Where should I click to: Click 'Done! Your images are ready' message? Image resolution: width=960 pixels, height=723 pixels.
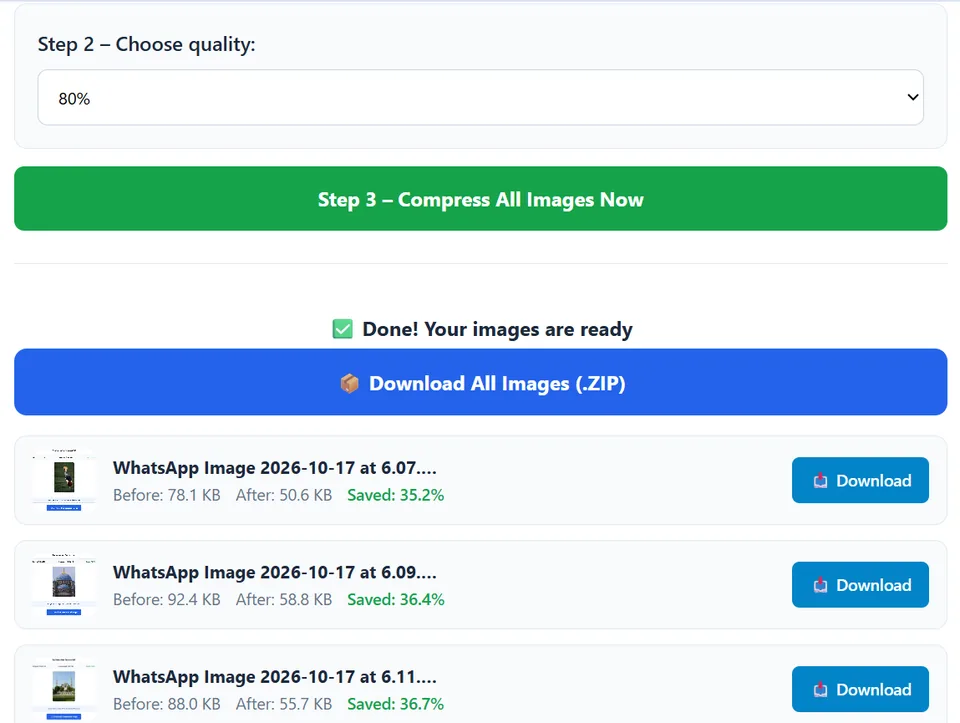[x=497, y=329]
